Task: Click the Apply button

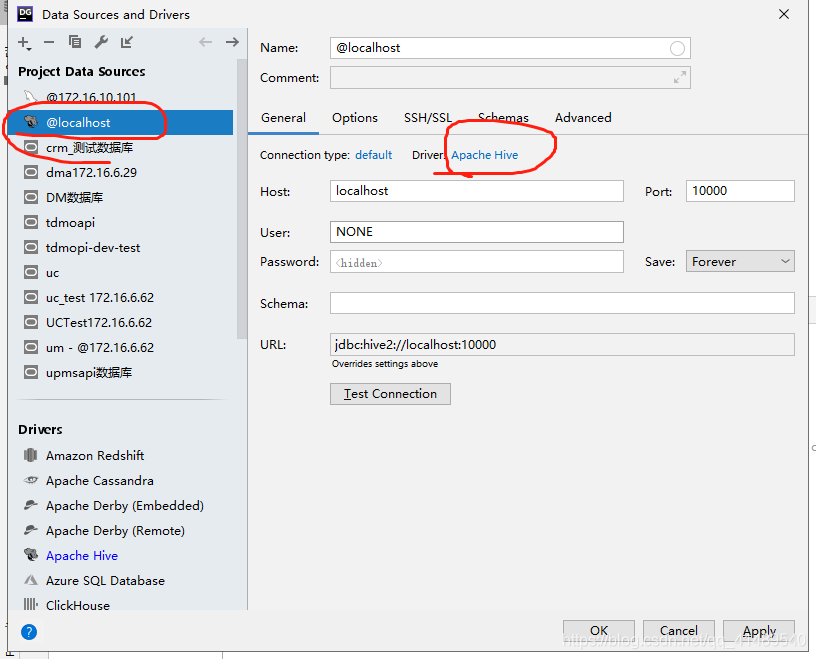Action: pos(759,631)
